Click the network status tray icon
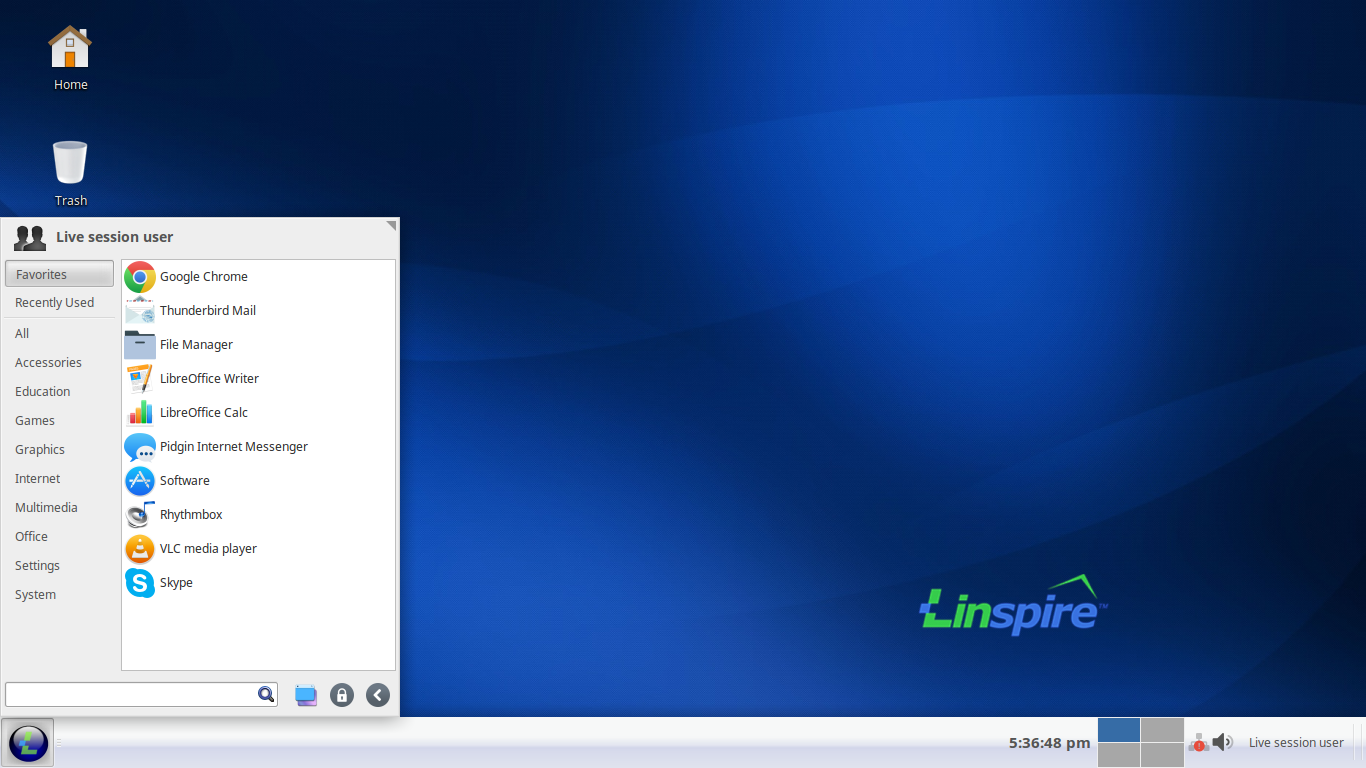This screenshot has height=768, width=1366. tap(1198, 743)
